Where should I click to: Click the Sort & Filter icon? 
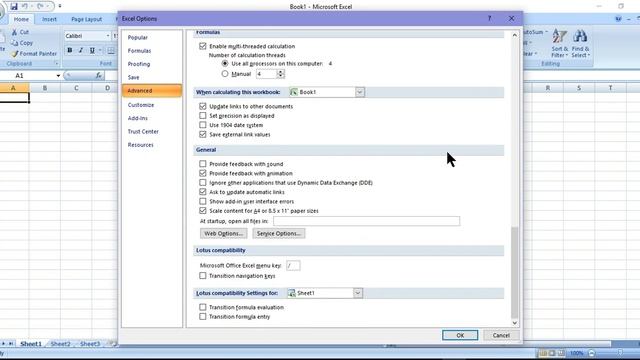[559, 36]
